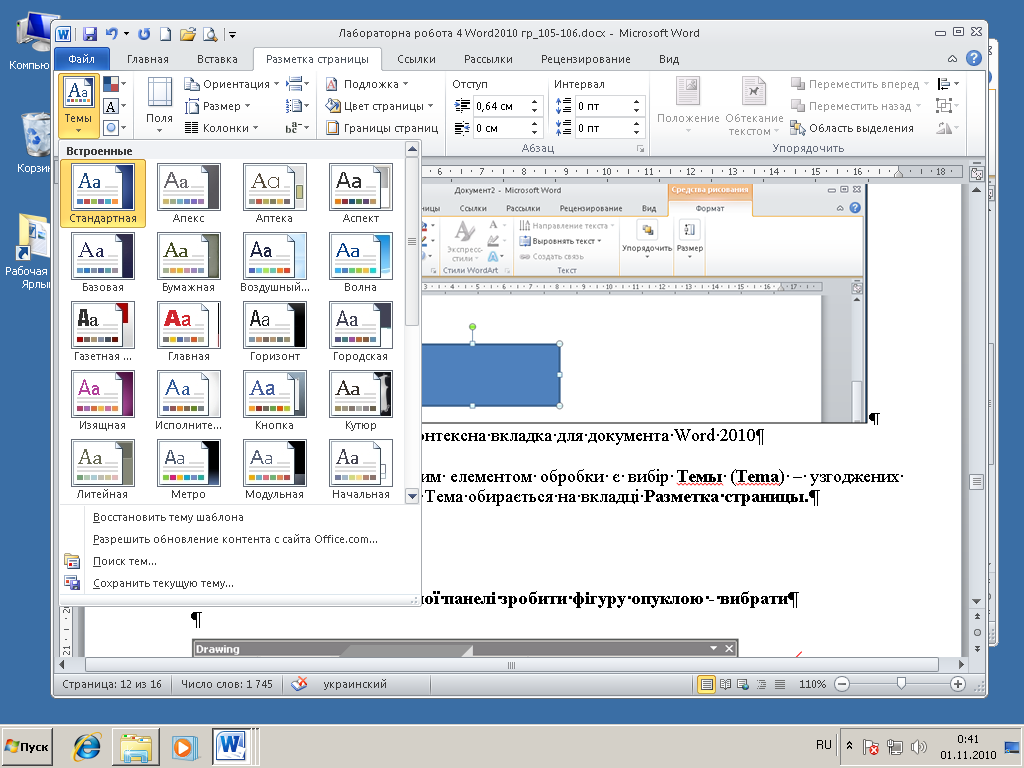1024x768 pixels.
Task: Minimize the ribbon with caret icon
Action: coord(953,59)
